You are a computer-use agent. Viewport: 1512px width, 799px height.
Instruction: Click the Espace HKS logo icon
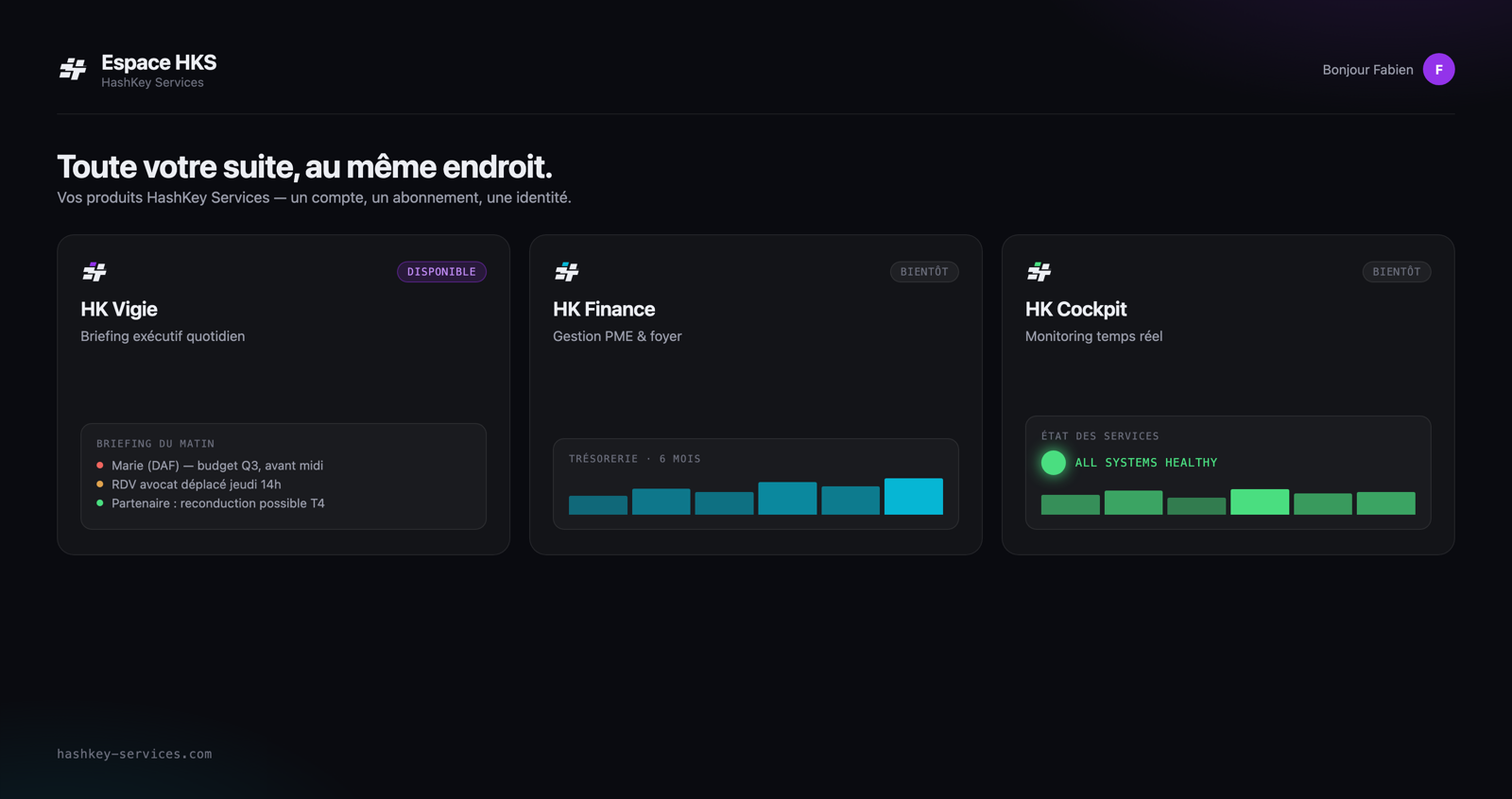click(x=73, y=69)
